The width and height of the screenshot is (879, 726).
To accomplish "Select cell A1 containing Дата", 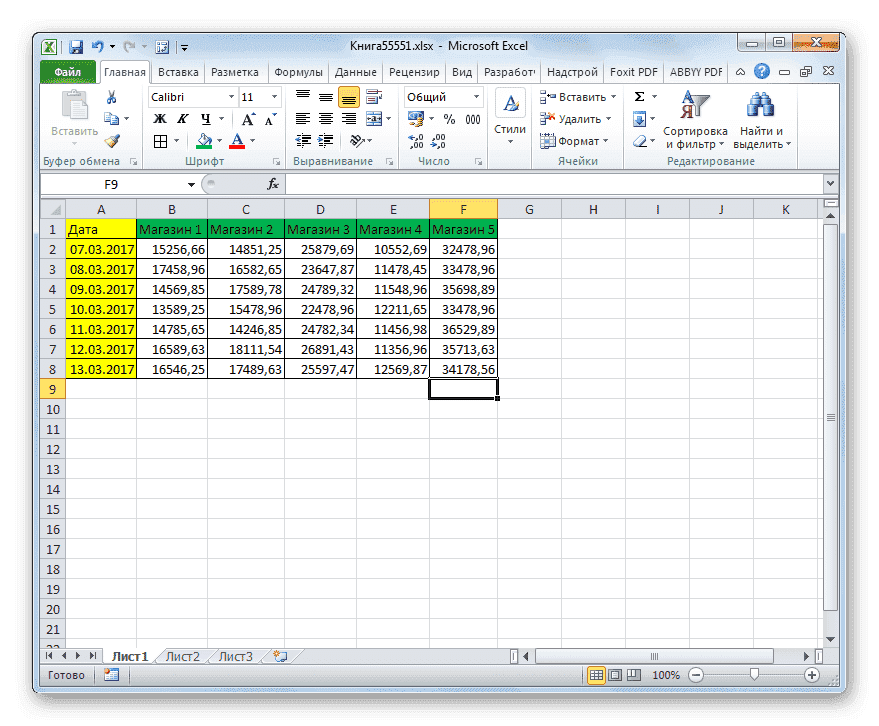I will click(x=100, y=229).
